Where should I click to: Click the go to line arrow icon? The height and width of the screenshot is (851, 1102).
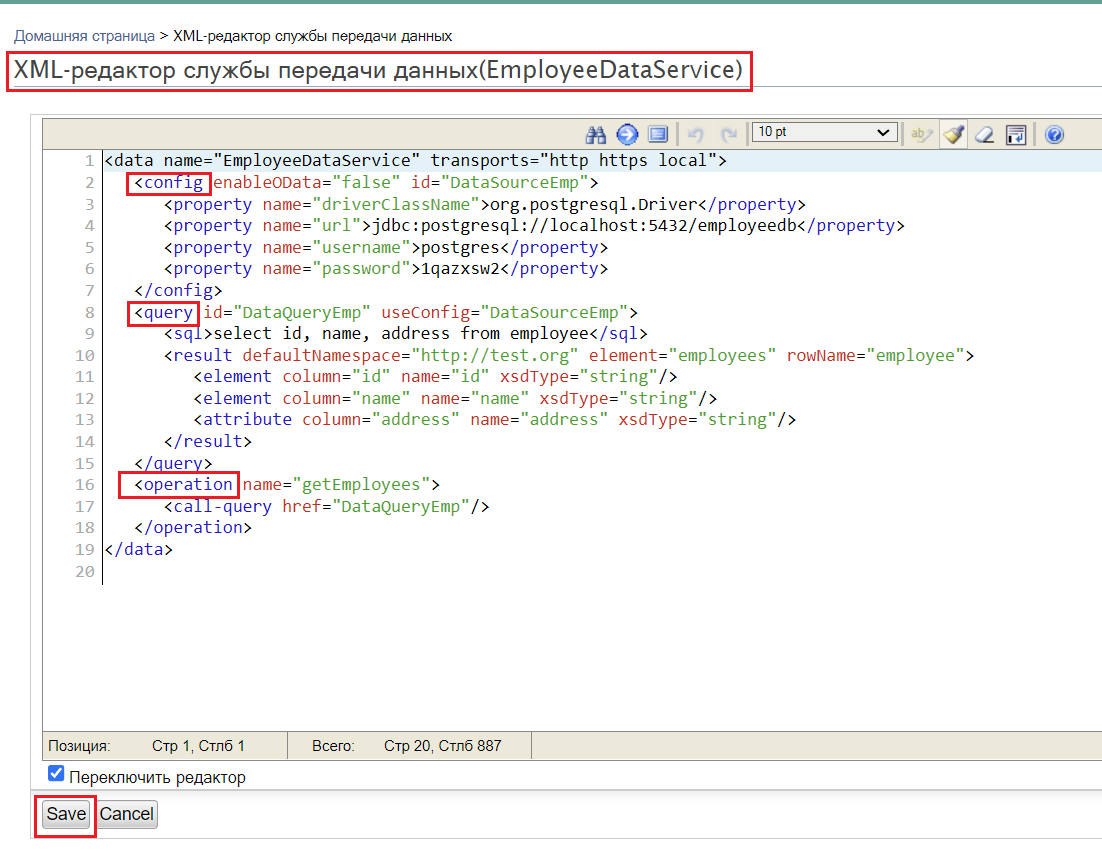click(x=627, y=134)
